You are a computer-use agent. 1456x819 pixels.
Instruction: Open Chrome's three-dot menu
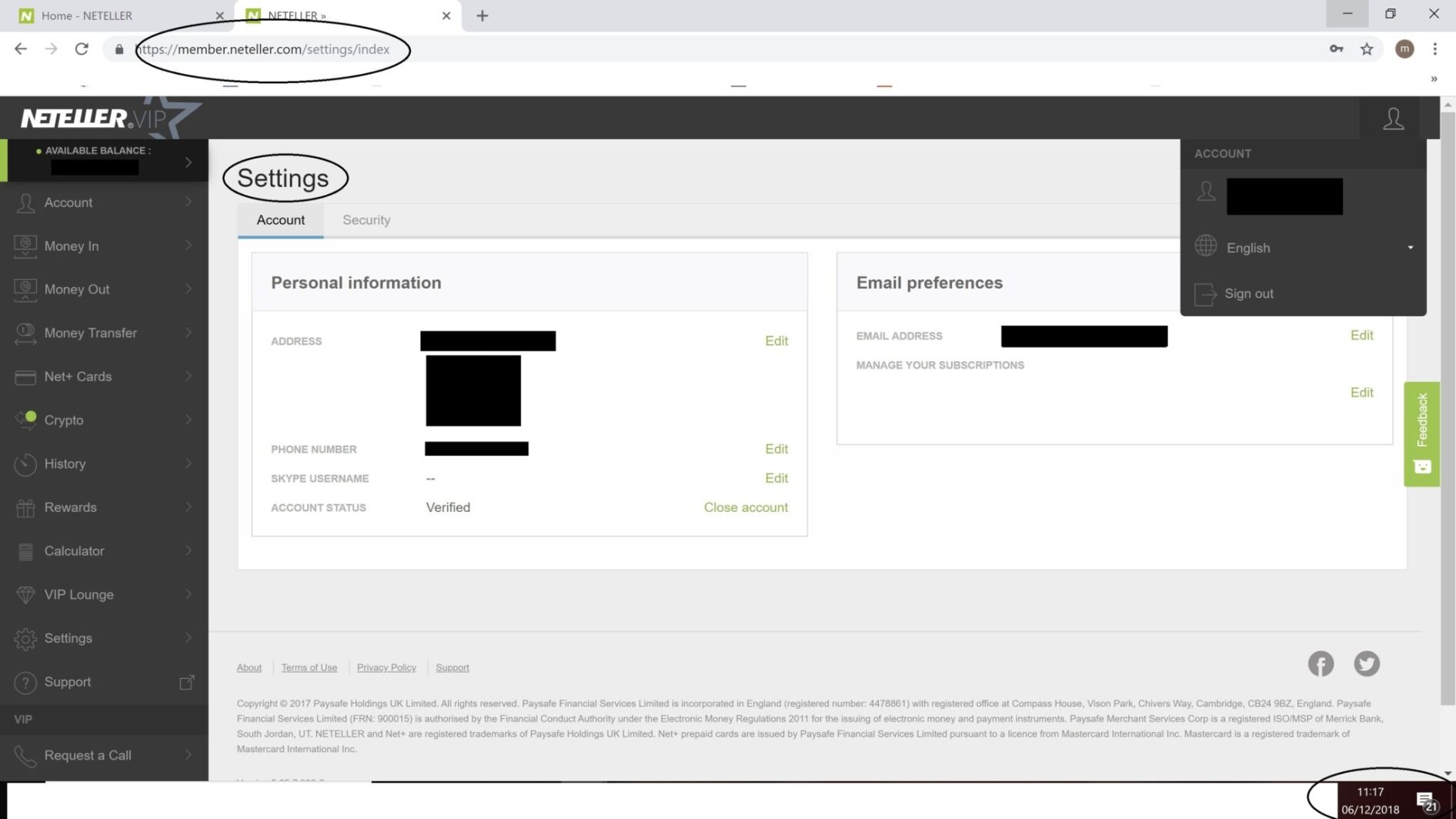click(x=1434, y=49)
